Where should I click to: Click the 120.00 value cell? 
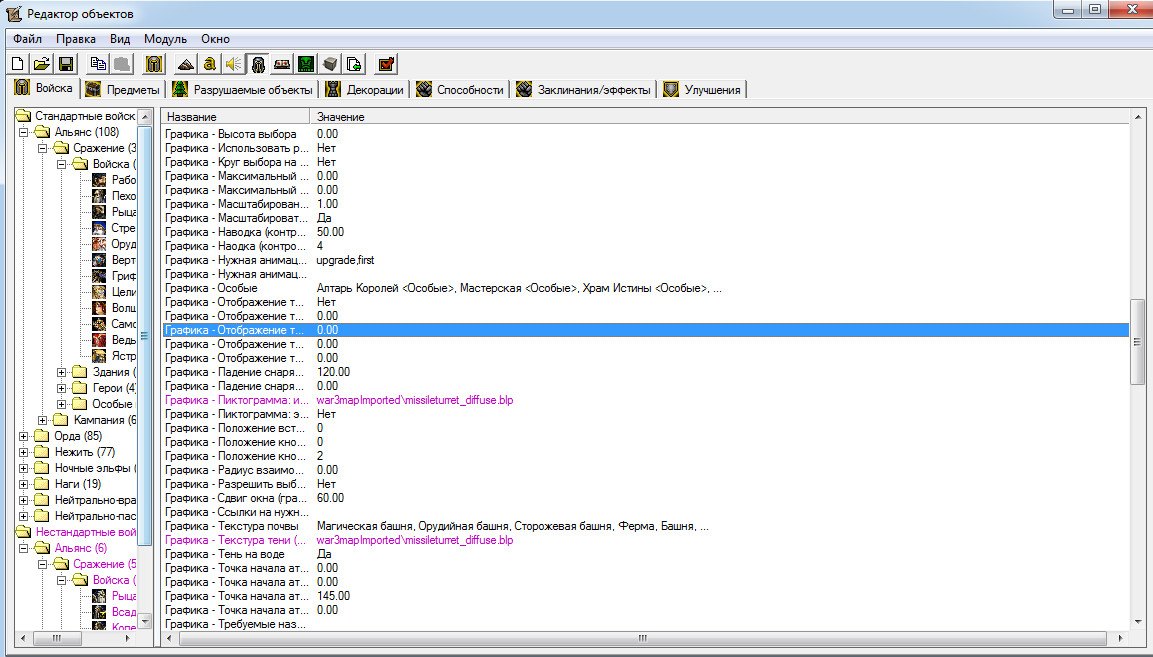tap(333, 372)
